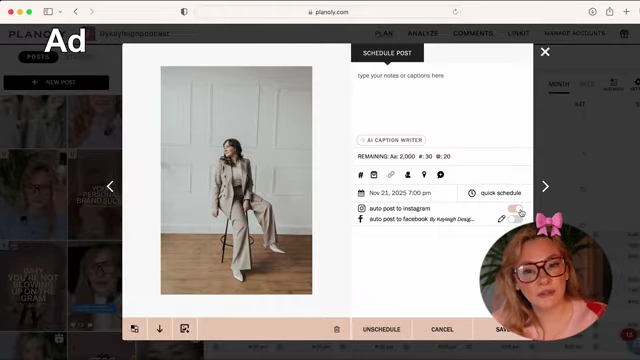
Task: Edit Facebook page with the pencil icon
Action: pyautogui.click(x=501, y=219)
